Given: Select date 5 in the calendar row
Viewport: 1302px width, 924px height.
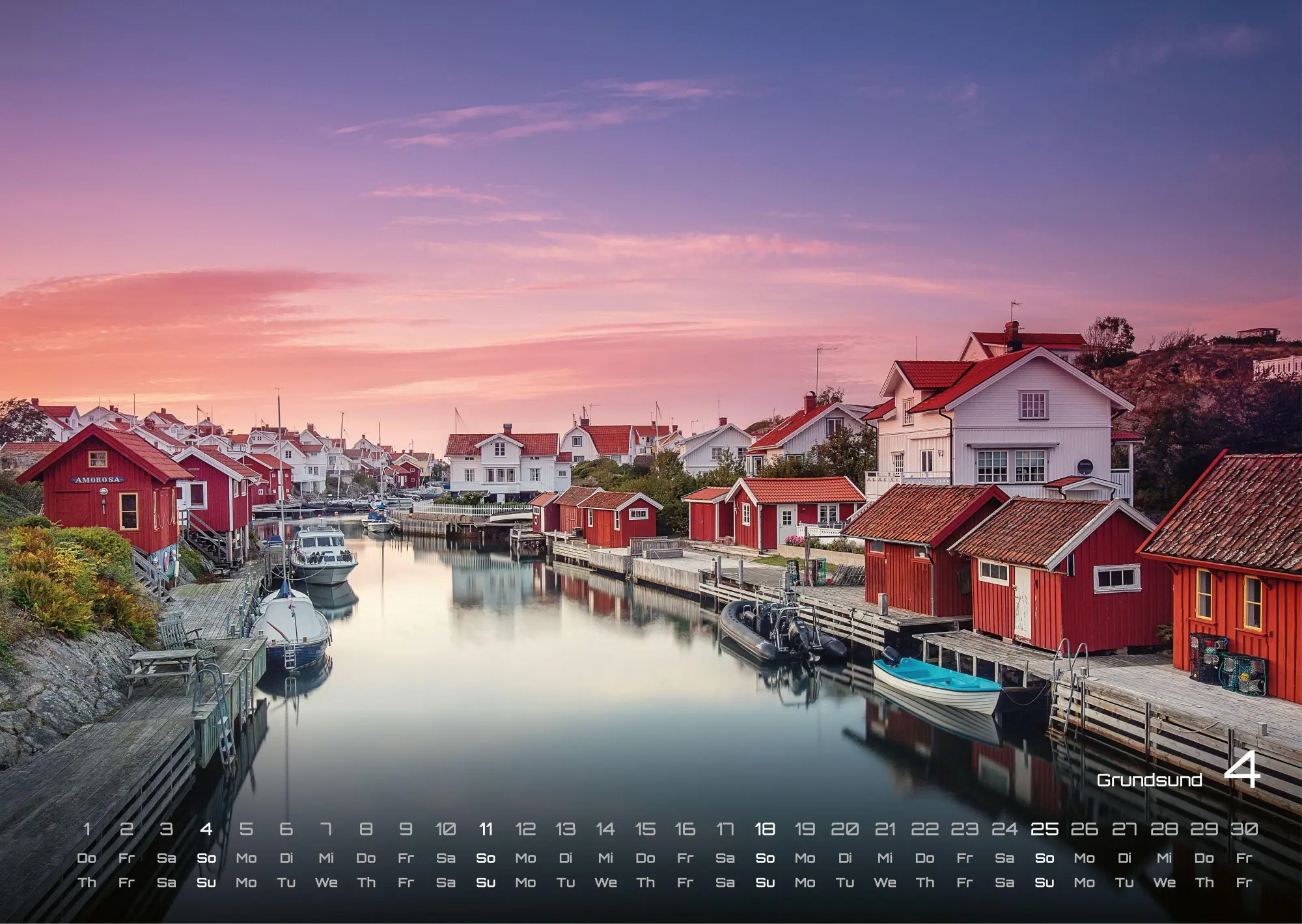Looking at the screenshot, I should tap(246, 829).
